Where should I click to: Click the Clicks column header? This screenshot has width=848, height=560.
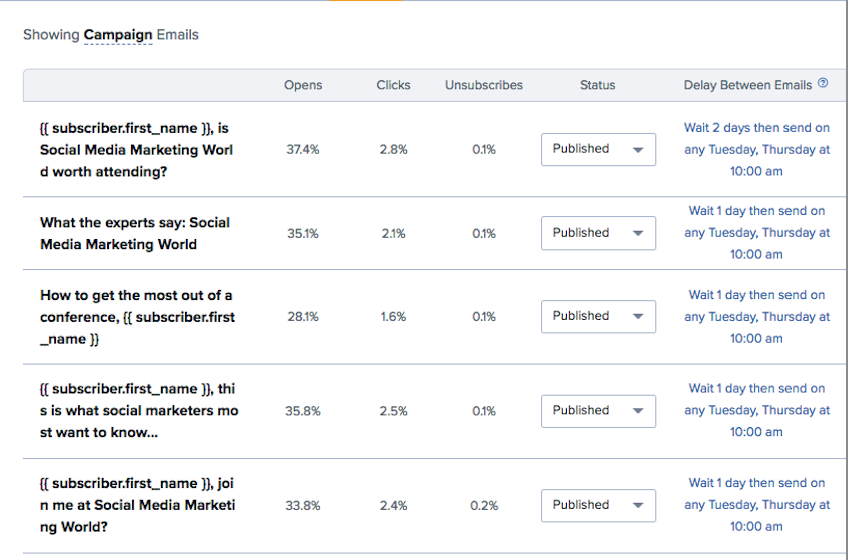[x=393, y=85]
